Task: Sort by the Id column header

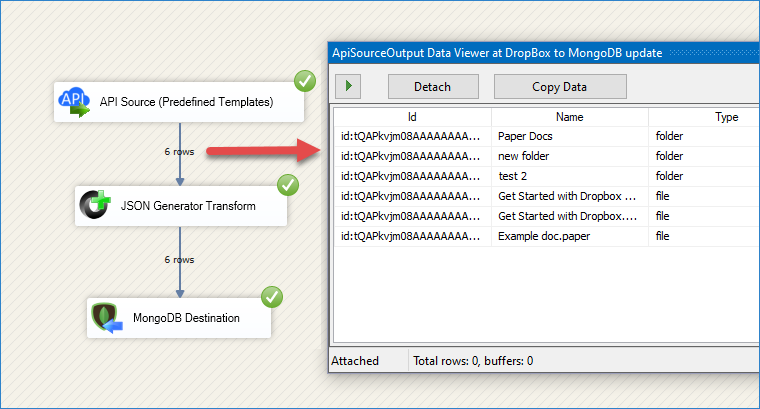Action: [412, 117]
